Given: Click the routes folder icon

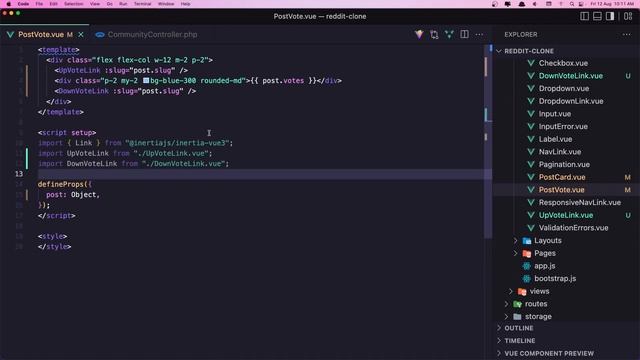Looking at the screenshot, I should tap(517, 304).
